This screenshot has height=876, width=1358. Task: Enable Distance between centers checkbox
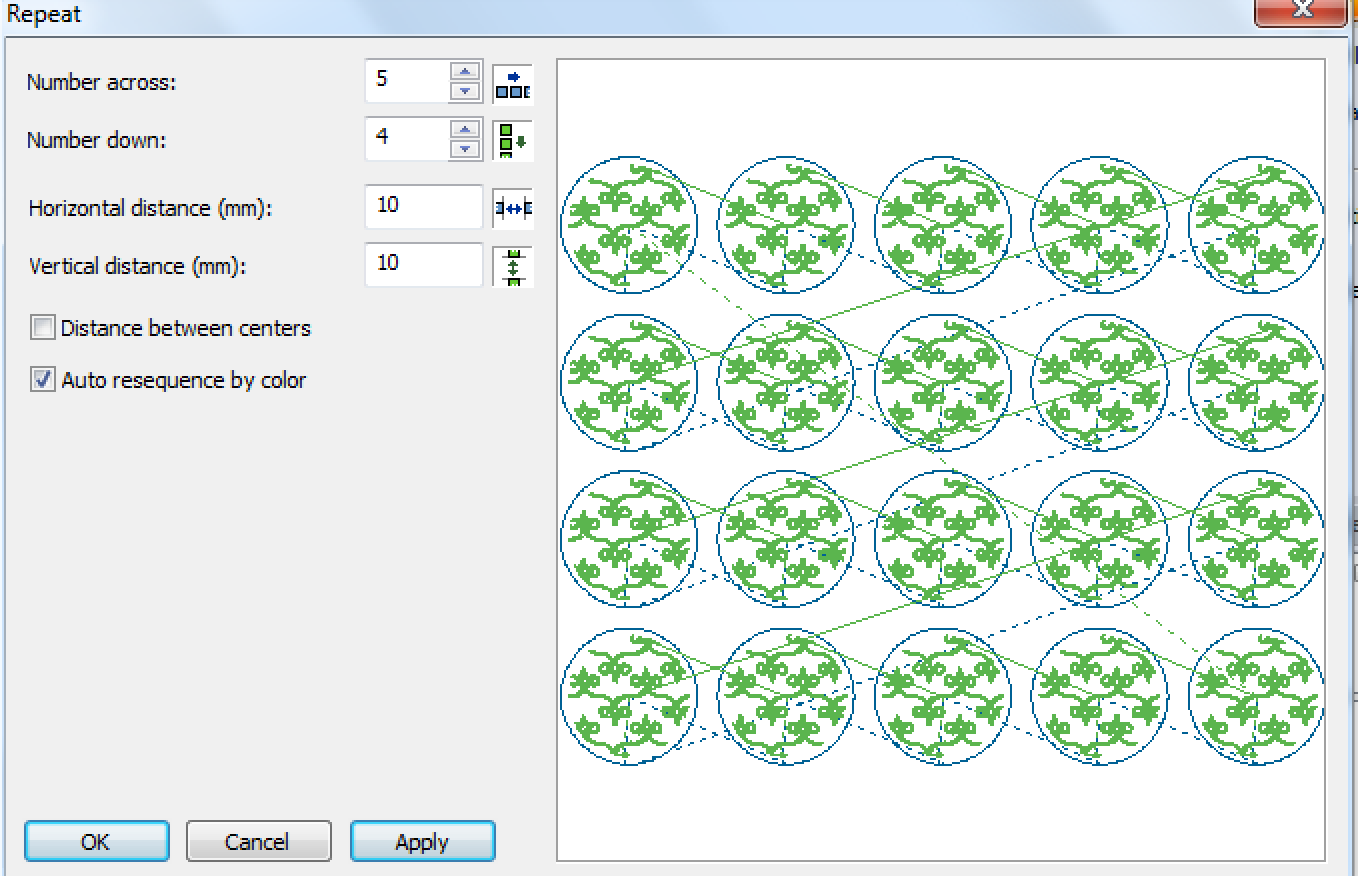[x=43, y=328]
